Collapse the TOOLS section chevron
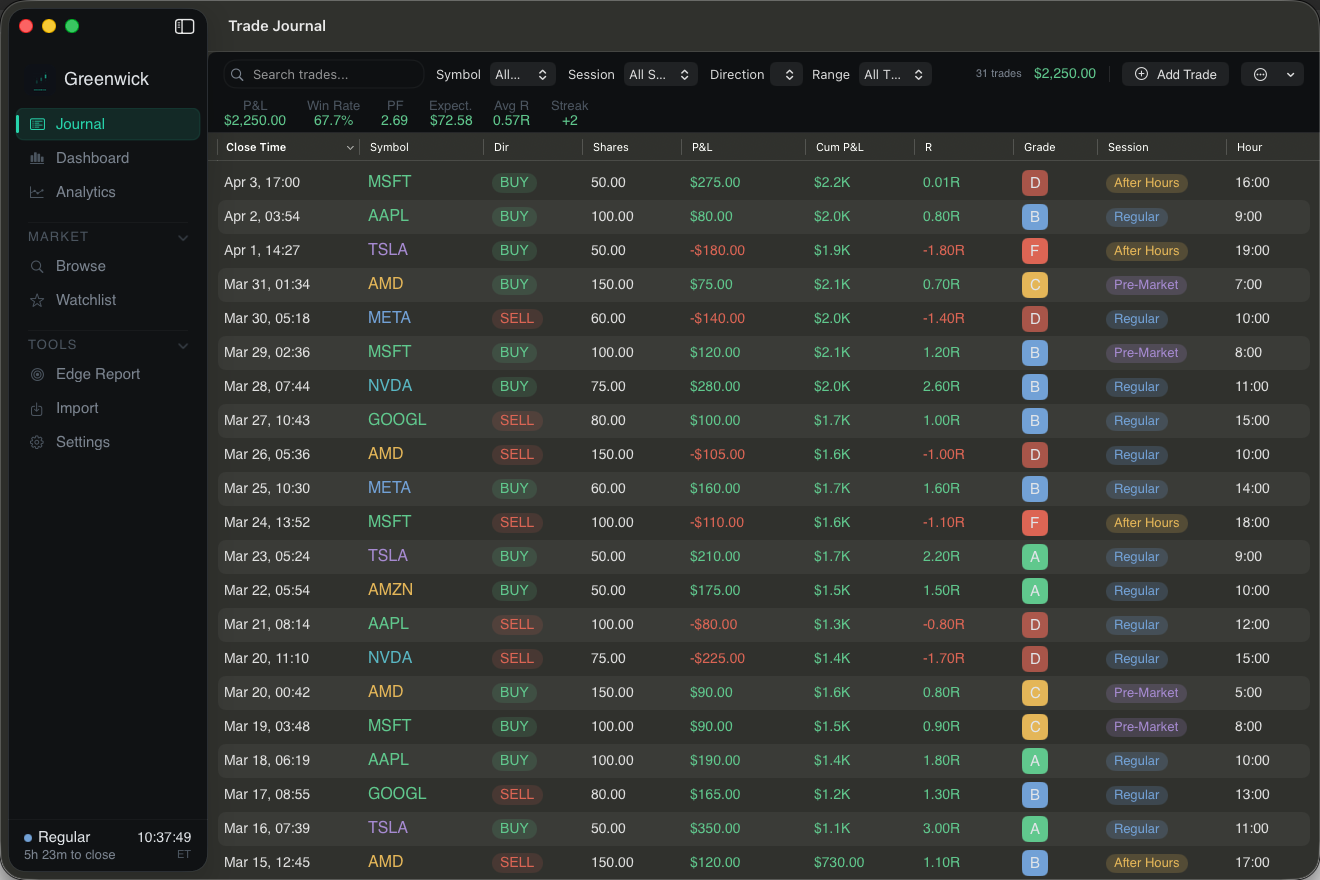 [x=183, y=345]
